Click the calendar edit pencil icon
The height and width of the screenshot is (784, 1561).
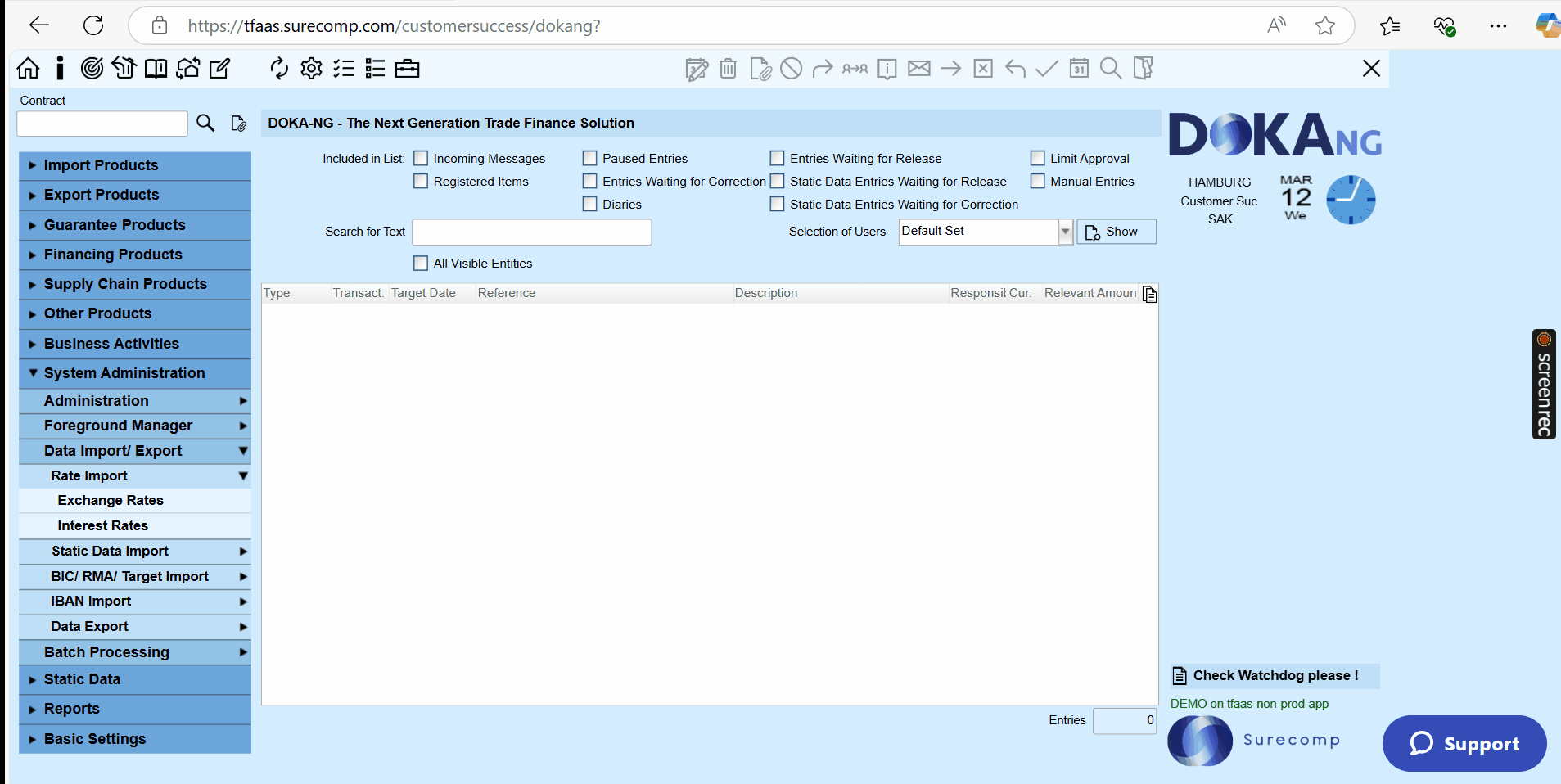(697, 69)
